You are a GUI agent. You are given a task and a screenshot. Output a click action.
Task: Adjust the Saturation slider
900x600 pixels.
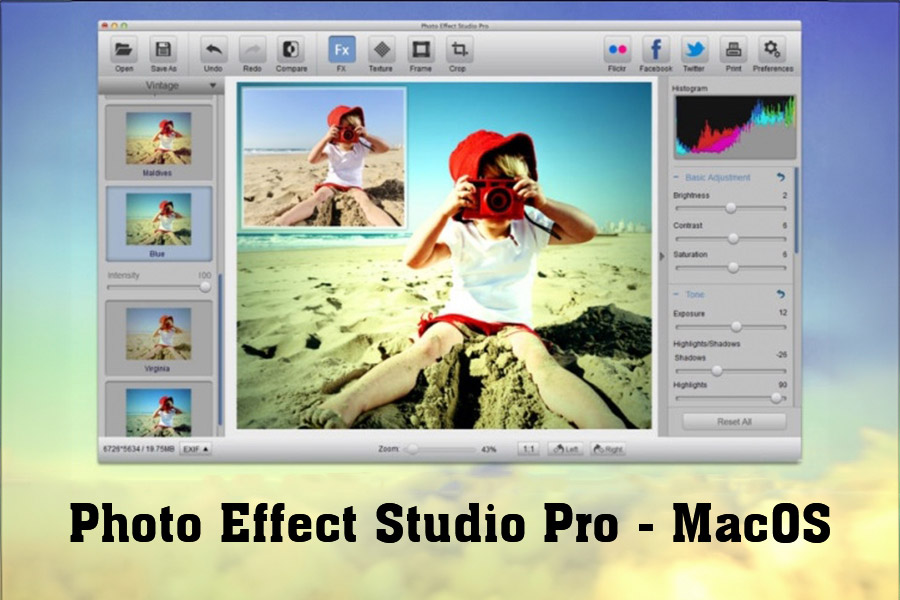tap(731, 268)
